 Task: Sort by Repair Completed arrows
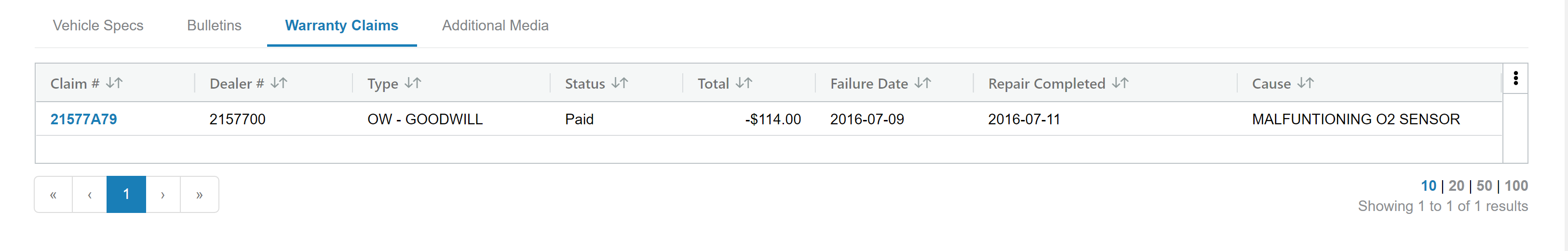[1120, 83]
